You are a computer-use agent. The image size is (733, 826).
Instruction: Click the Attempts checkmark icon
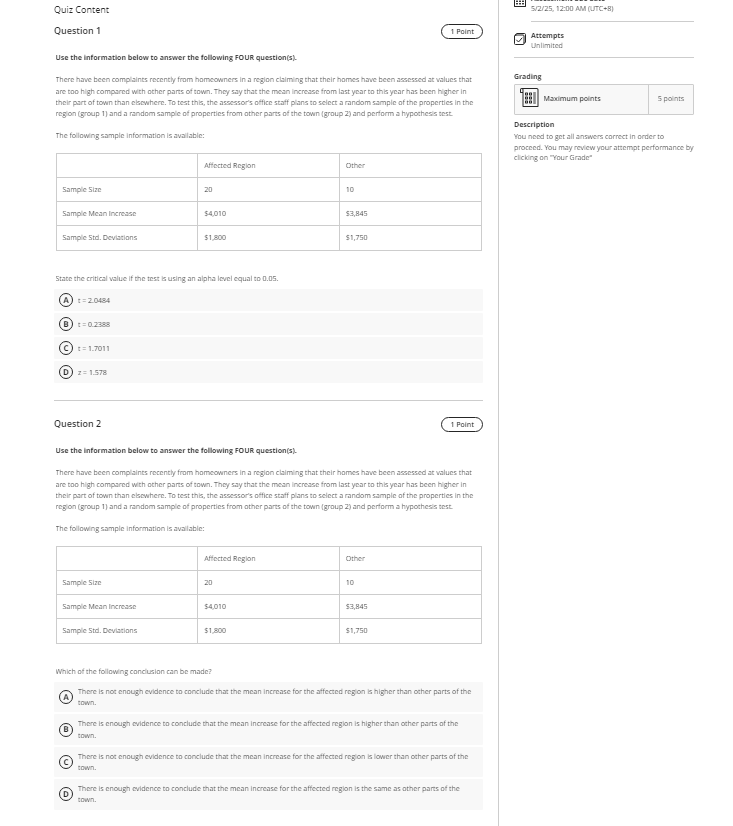(519, 40)
